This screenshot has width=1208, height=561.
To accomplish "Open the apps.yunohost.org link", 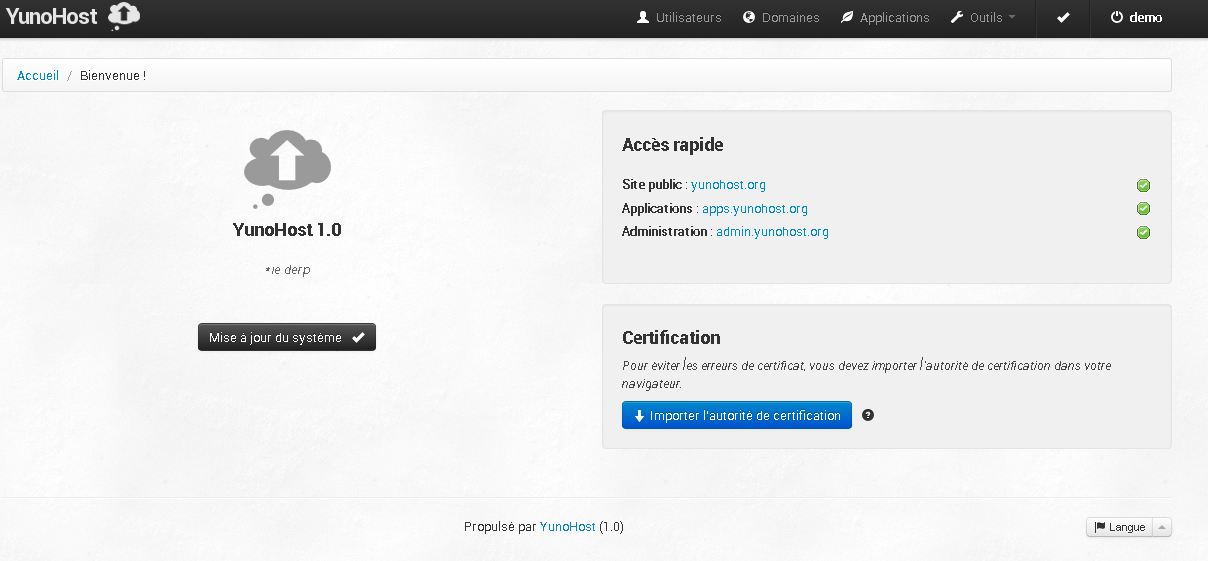I will 755,209.
